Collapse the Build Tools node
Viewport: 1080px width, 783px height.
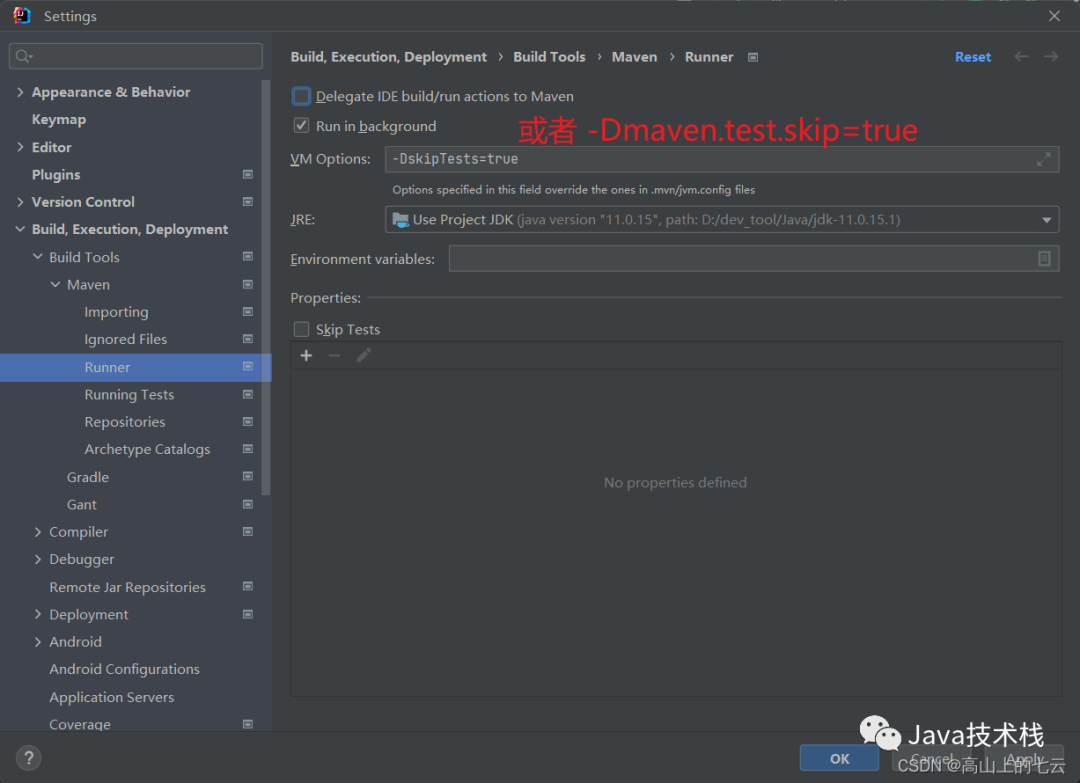[38, 257]
